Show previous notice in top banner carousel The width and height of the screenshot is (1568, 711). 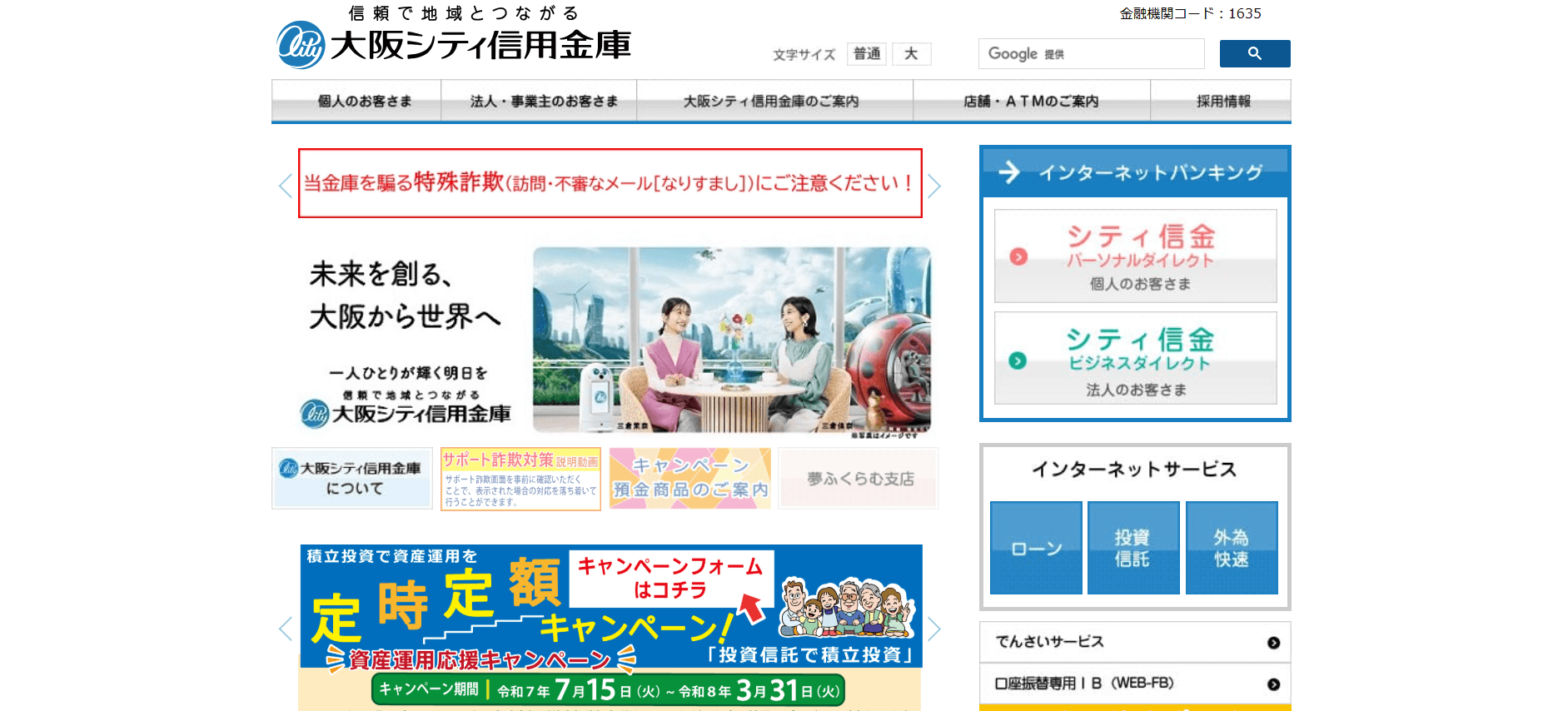tap(285, 185)
